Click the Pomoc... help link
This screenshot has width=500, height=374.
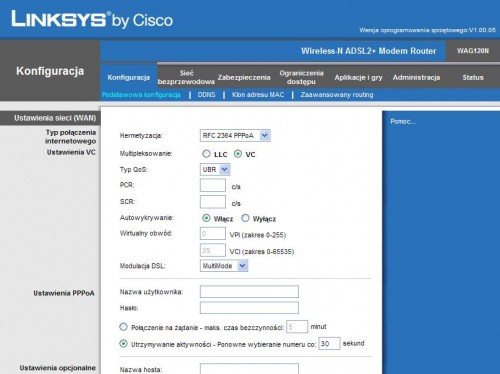(x=403, y=121)
